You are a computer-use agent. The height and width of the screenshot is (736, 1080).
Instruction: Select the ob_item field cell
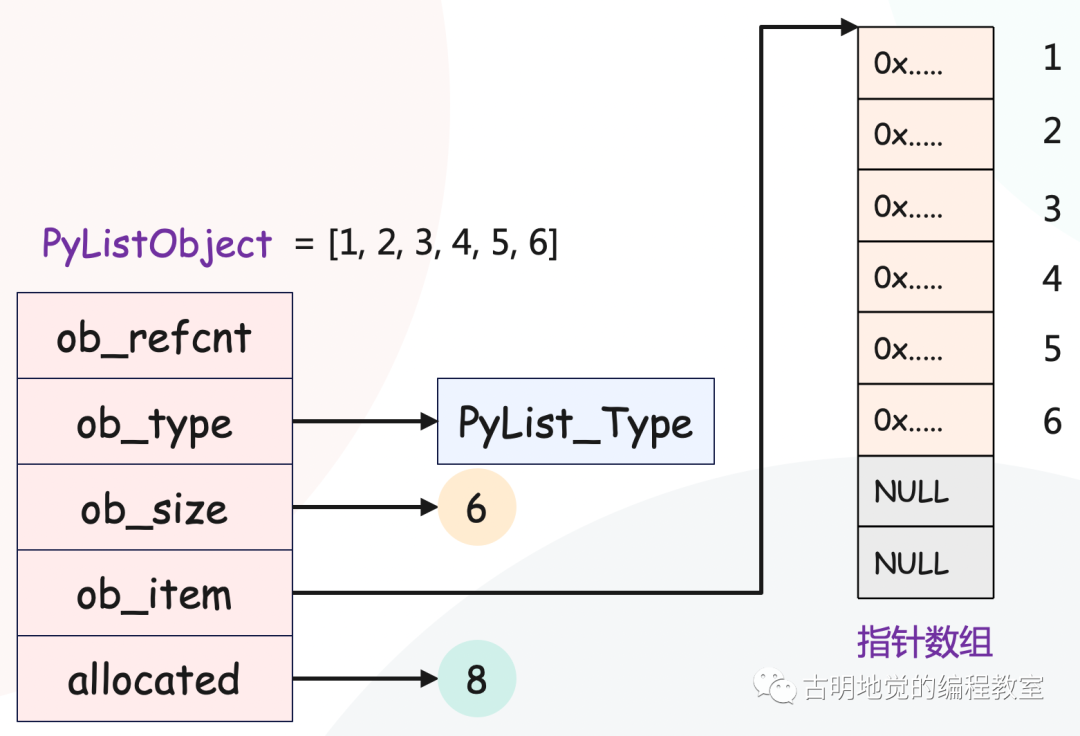pyautogui.click(x=155, y=593)
